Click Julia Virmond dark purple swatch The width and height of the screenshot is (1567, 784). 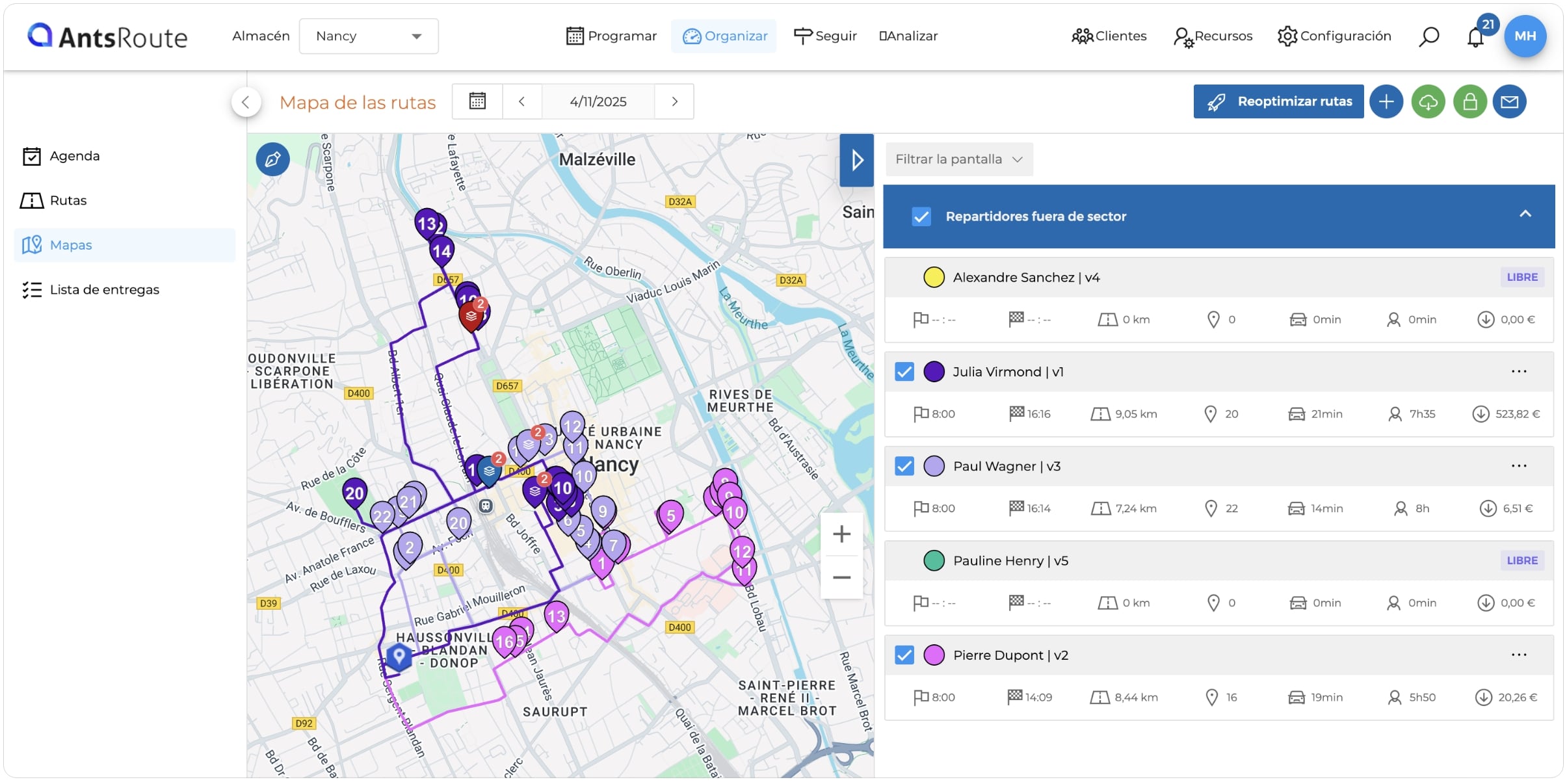(x=934, y=372)
